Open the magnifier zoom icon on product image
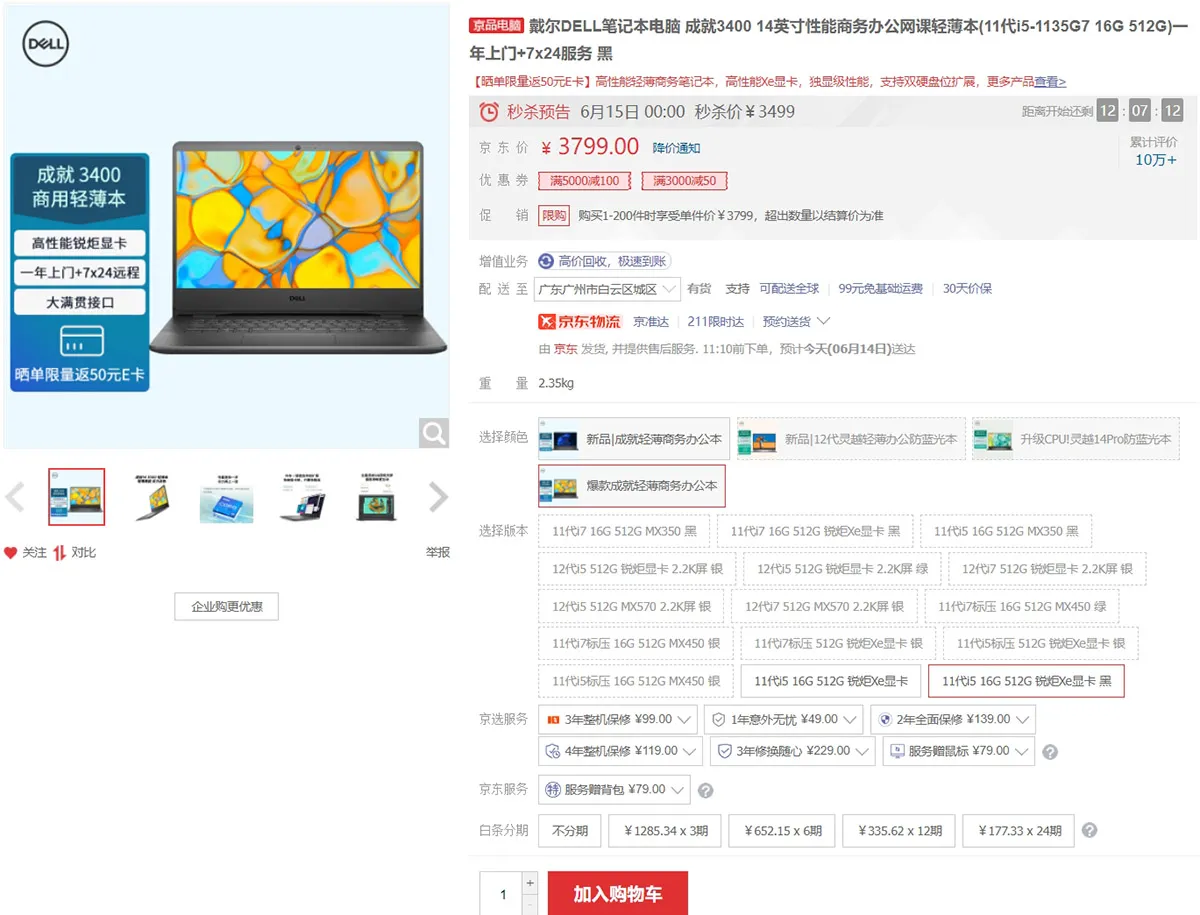This screenshot has height=915, width=1200. tap(433, 433)
